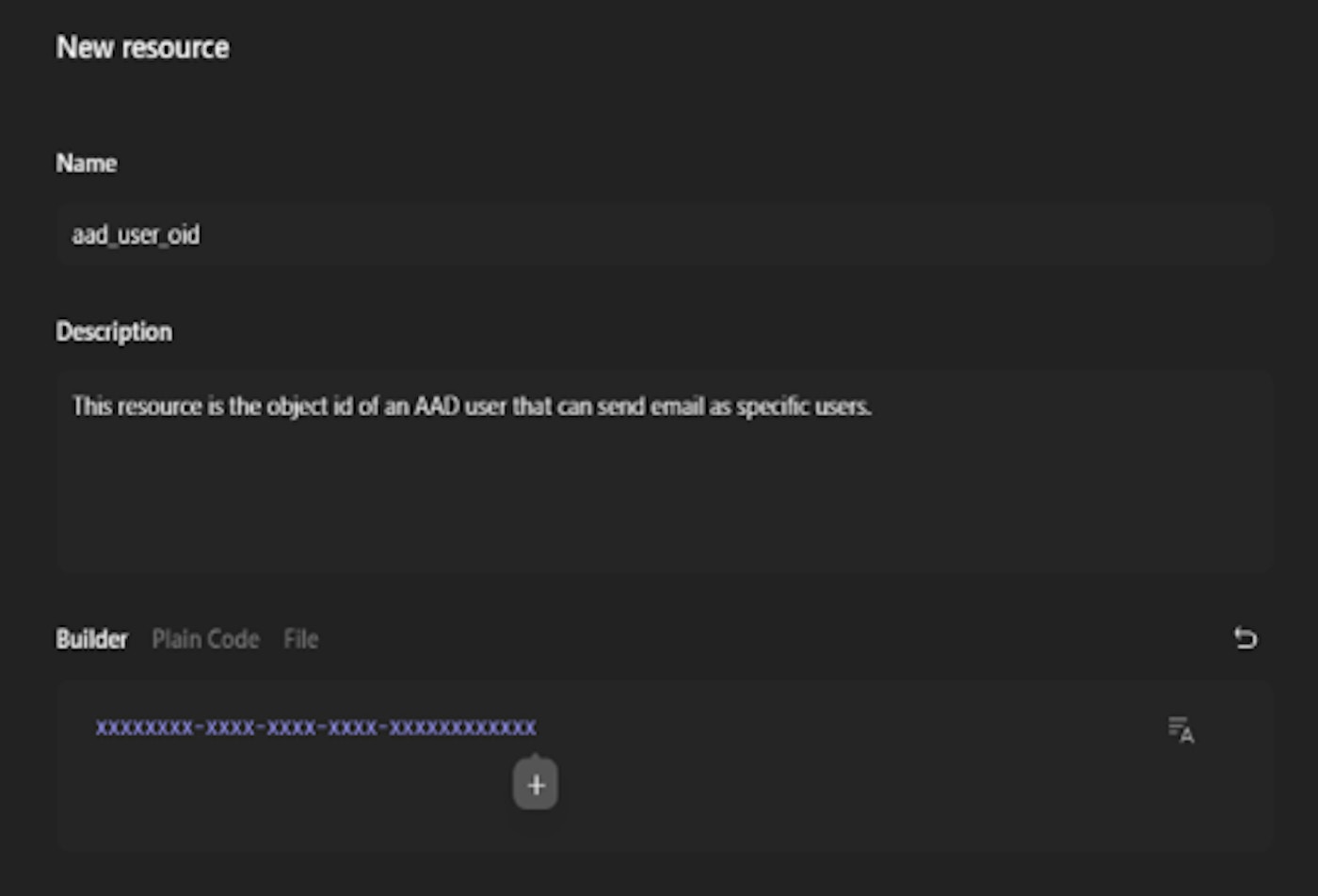The width and height of the screenshot is (1318, 896).
Task: Open the Plain Code tab
Action: (x=205, y=639)
